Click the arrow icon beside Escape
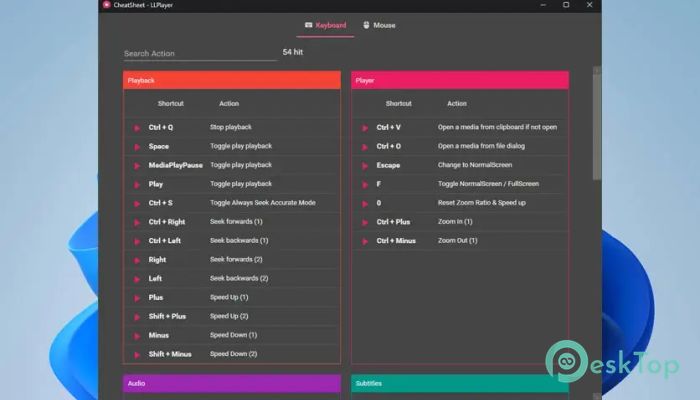 coord(365,166)
